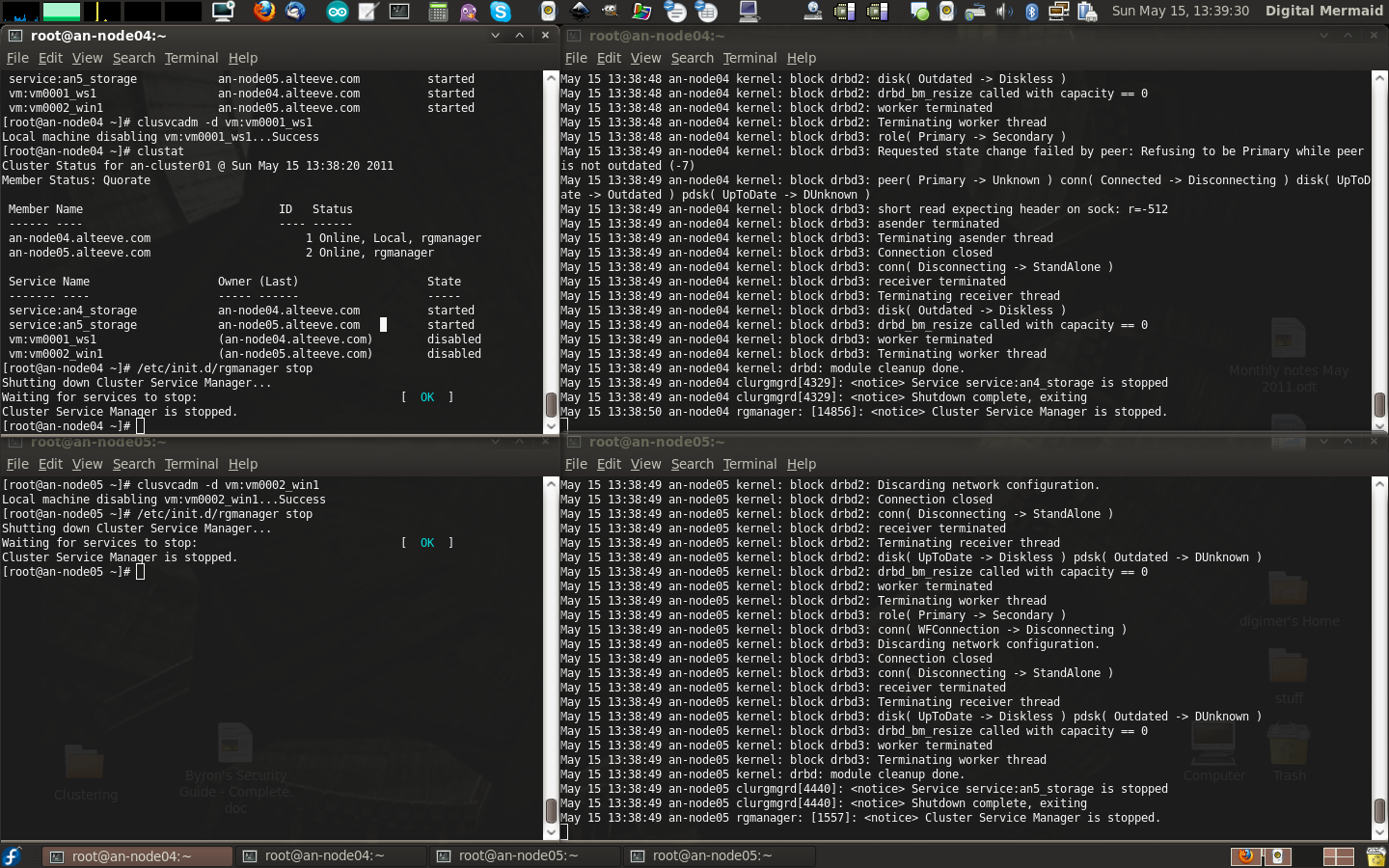
Task: Click the "Member Status: Quorate" line
Action: click(76, 180)
